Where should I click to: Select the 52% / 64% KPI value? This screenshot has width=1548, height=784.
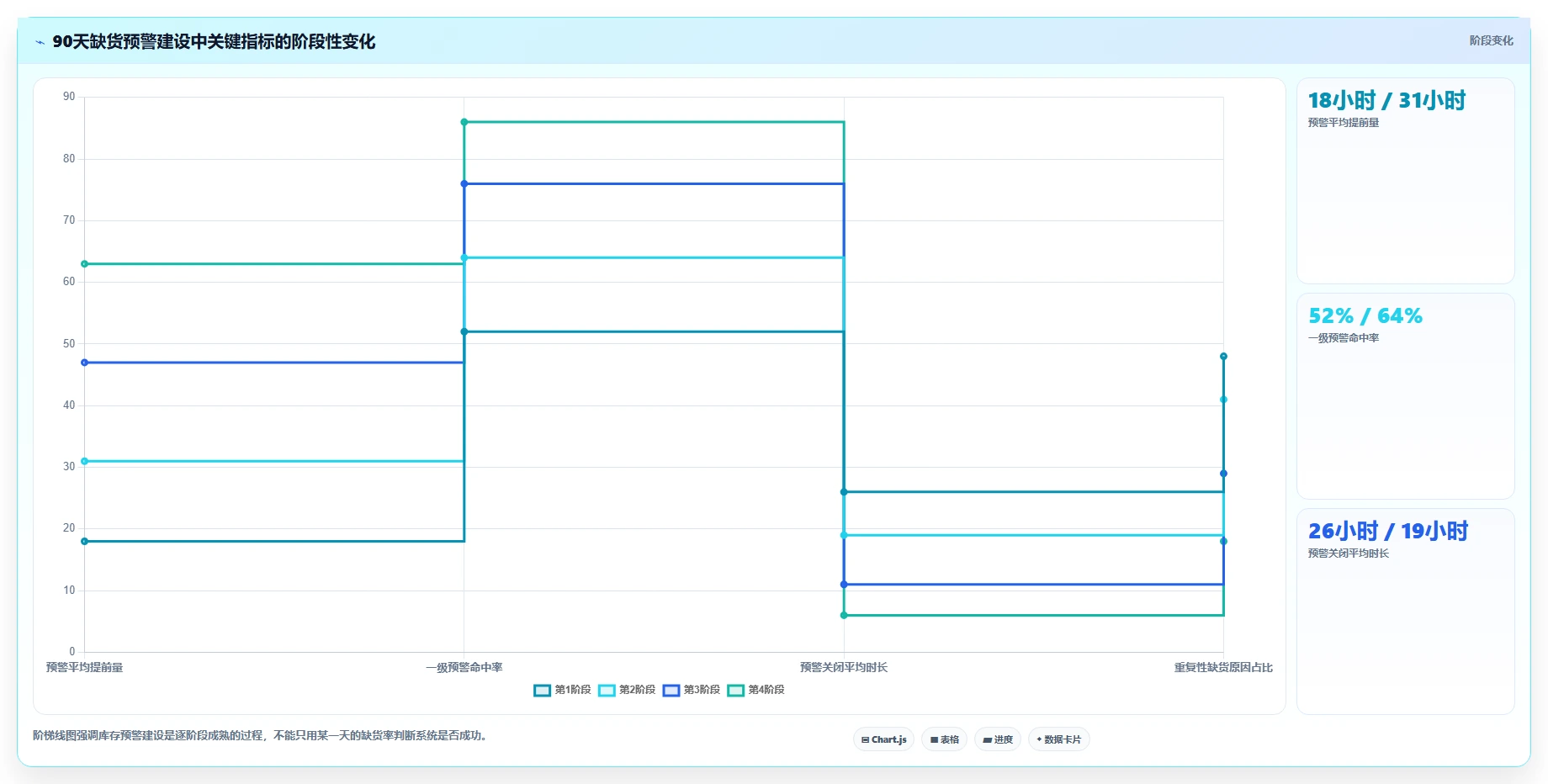click(1365, 316)
